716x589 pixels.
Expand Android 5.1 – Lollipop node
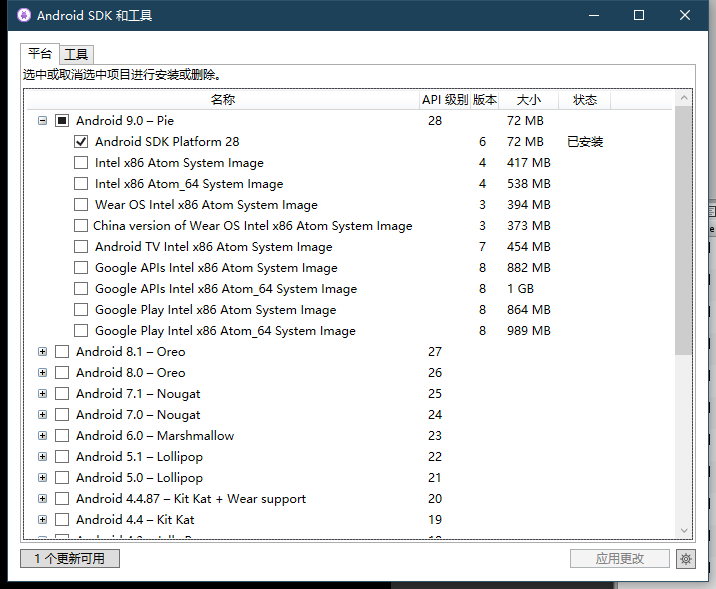pos(42,457)
